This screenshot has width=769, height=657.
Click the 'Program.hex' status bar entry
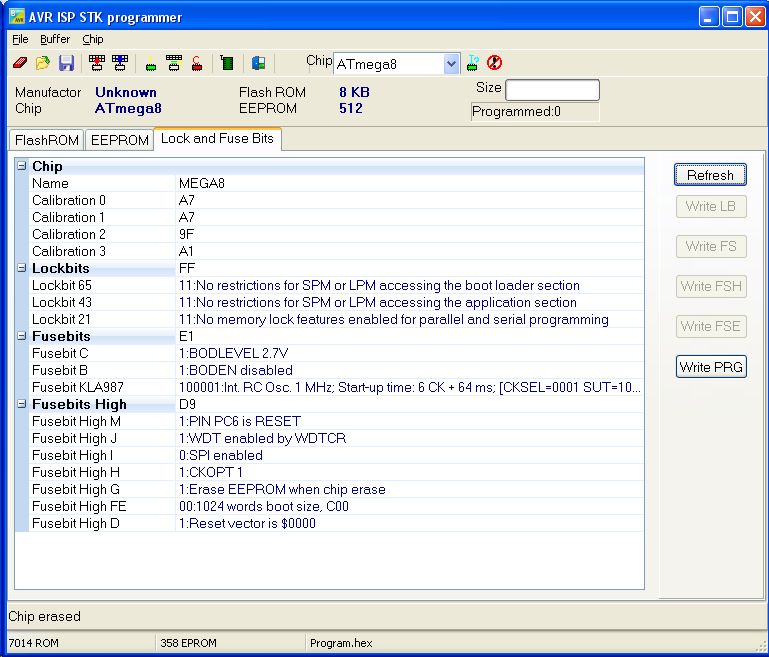[x=341, y=643]
